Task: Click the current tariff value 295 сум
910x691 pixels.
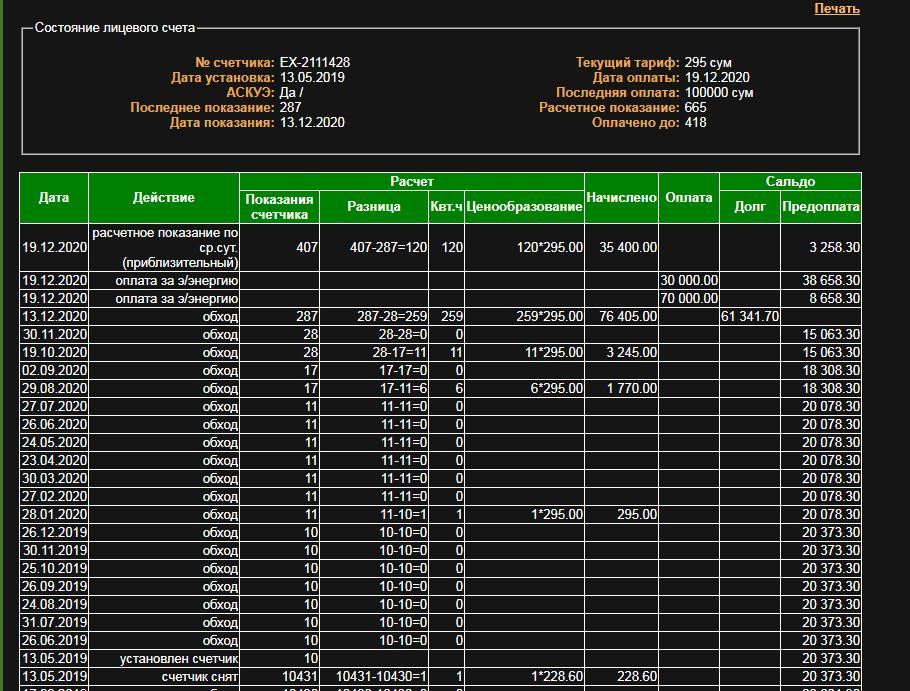Action: click(x=701, y=62)
